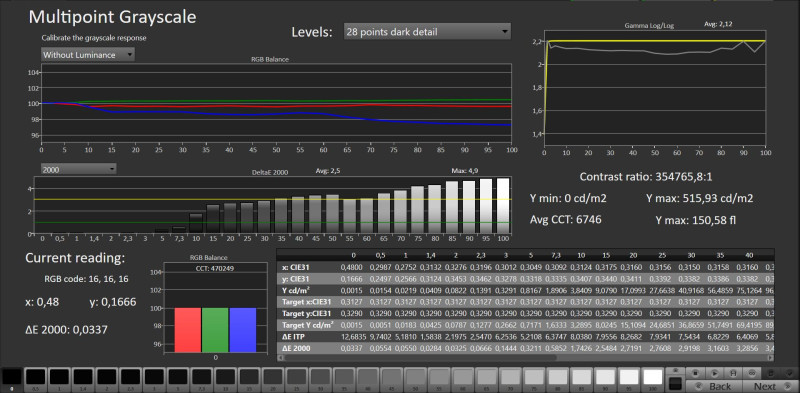This screenshot has width=800, height=393.
Task: Select the 85 grayscale swatch
Action: [x=581, y=379]
